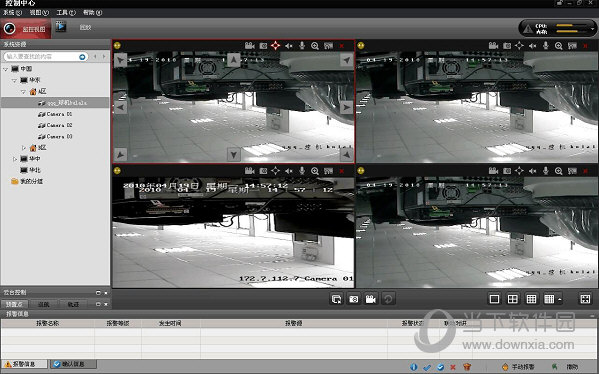Expand the 华中 tree node

coord(15,159)
